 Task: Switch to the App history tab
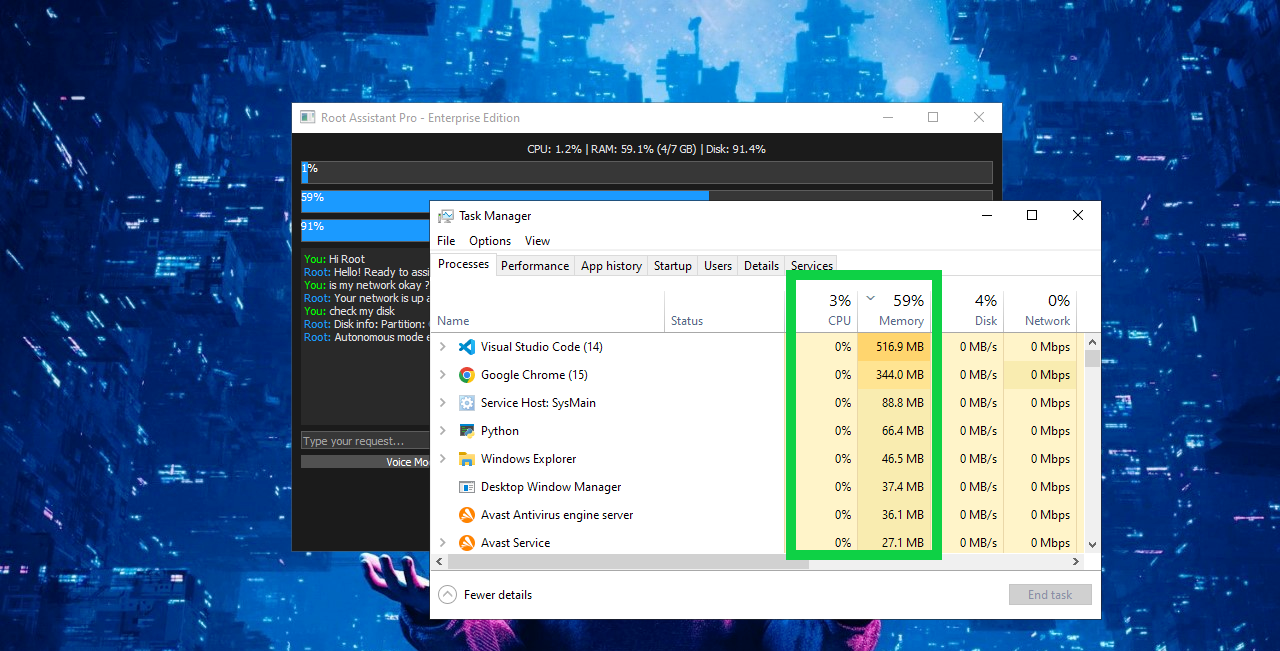click(x=611, y=266)
